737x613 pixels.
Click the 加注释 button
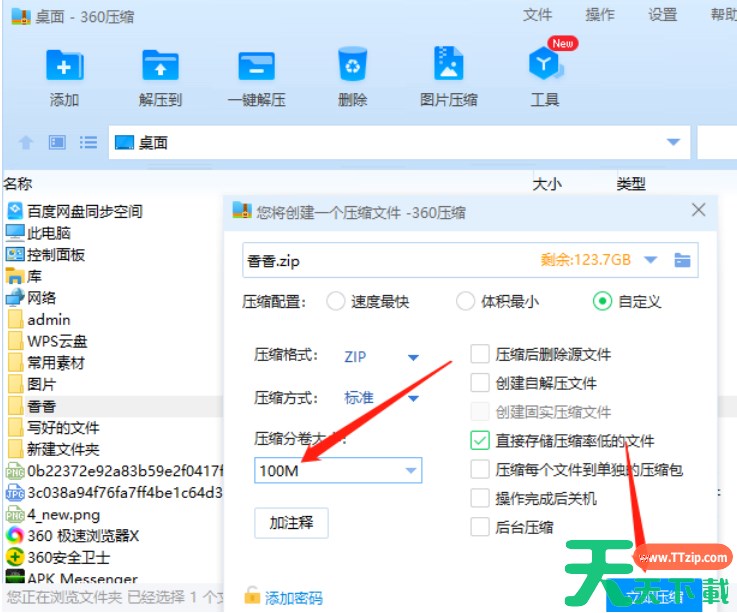pos(291,523)
